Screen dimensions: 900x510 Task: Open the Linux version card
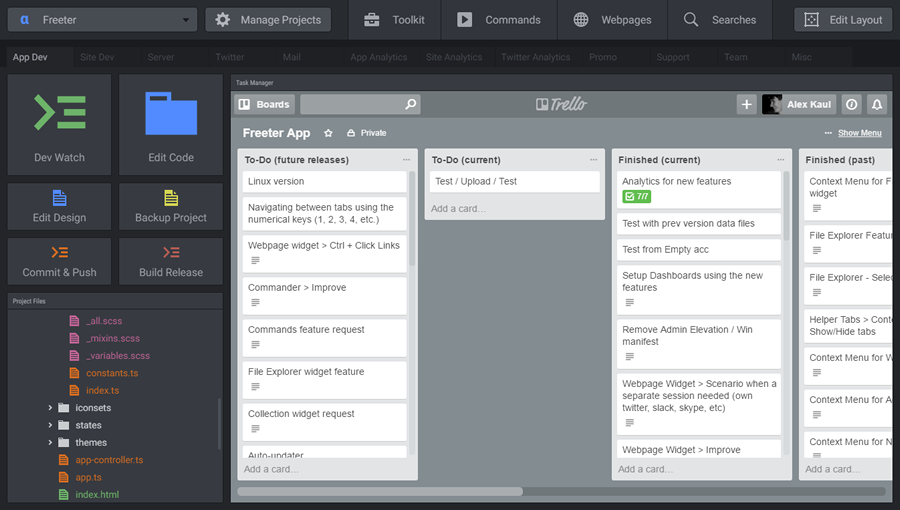click(324, 181)
